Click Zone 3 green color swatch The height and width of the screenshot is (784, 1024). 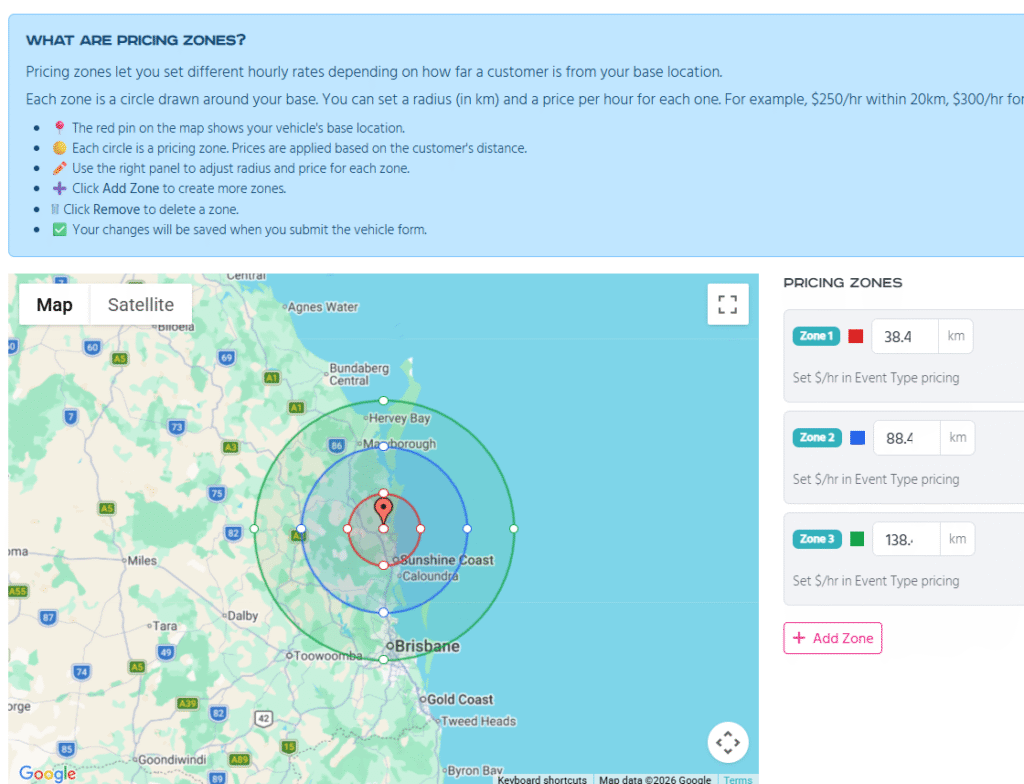pos(857,539)
